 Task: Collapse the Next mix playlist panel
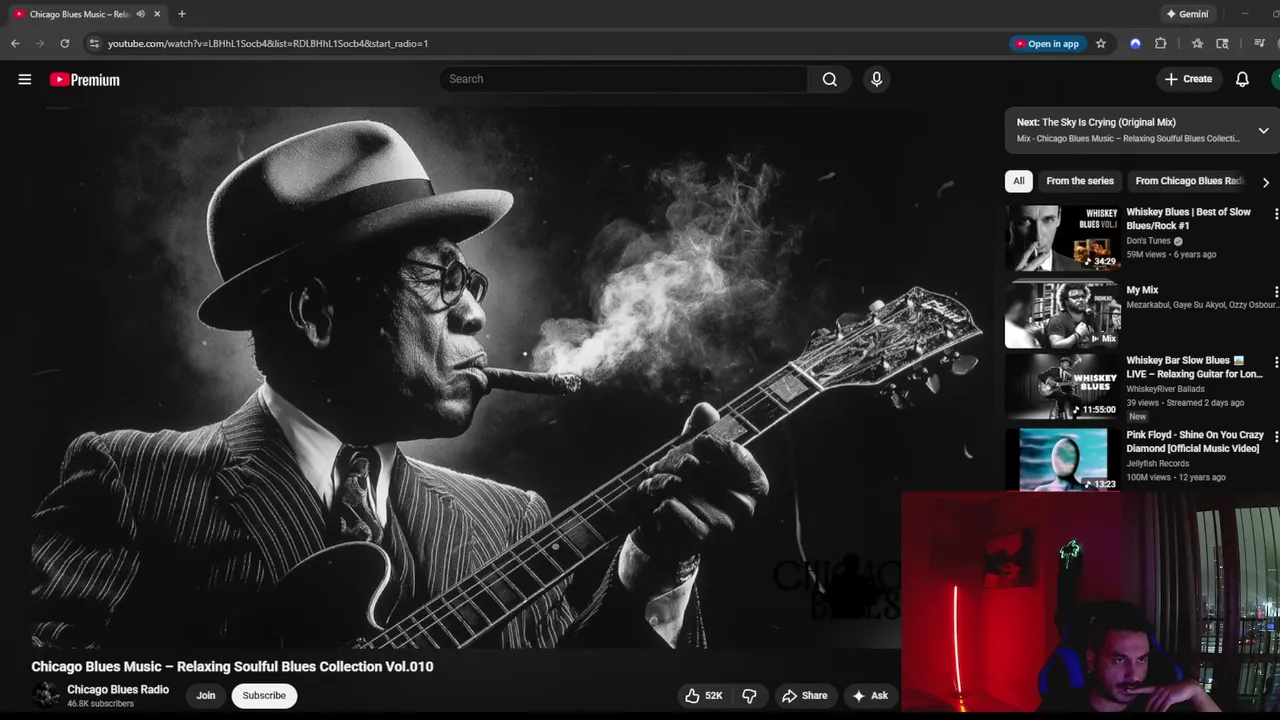1263,131
